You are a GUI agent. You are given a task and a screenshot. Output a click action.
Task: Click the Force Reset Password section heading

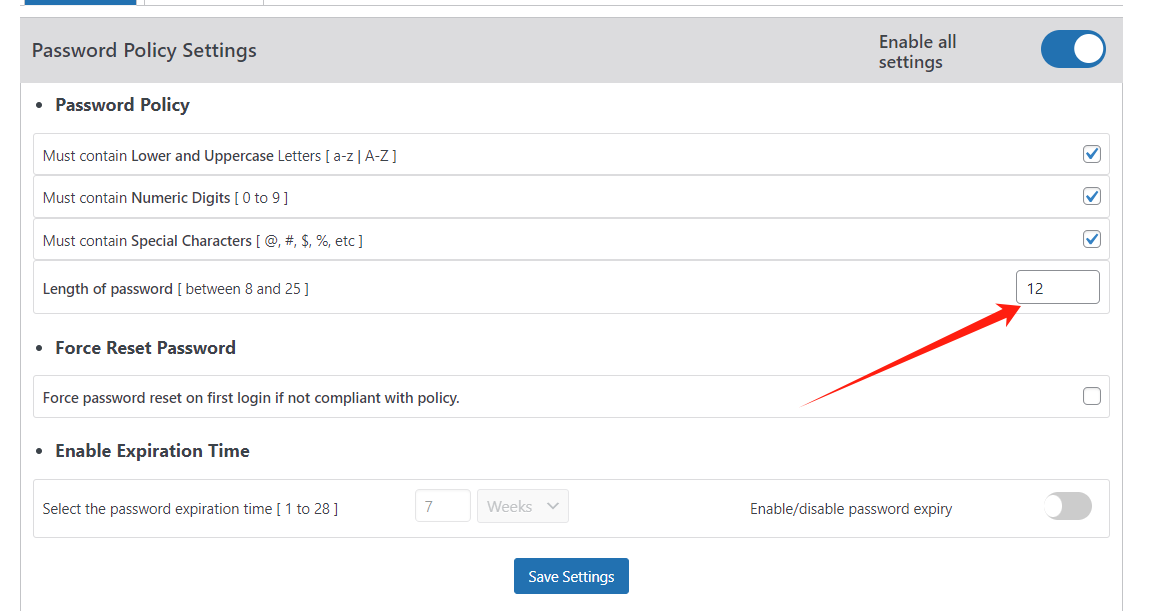coord(145,347)
